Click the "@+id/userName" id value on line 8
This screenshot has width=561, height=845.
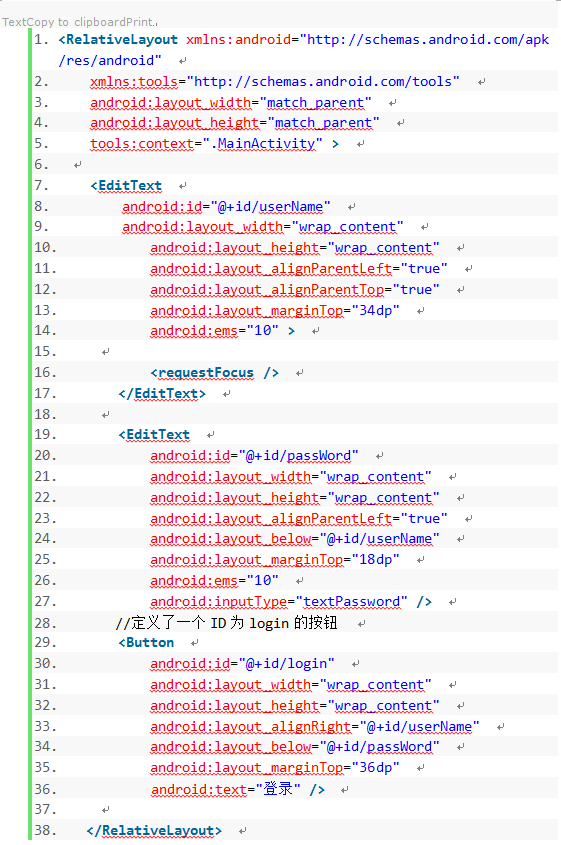271,207
